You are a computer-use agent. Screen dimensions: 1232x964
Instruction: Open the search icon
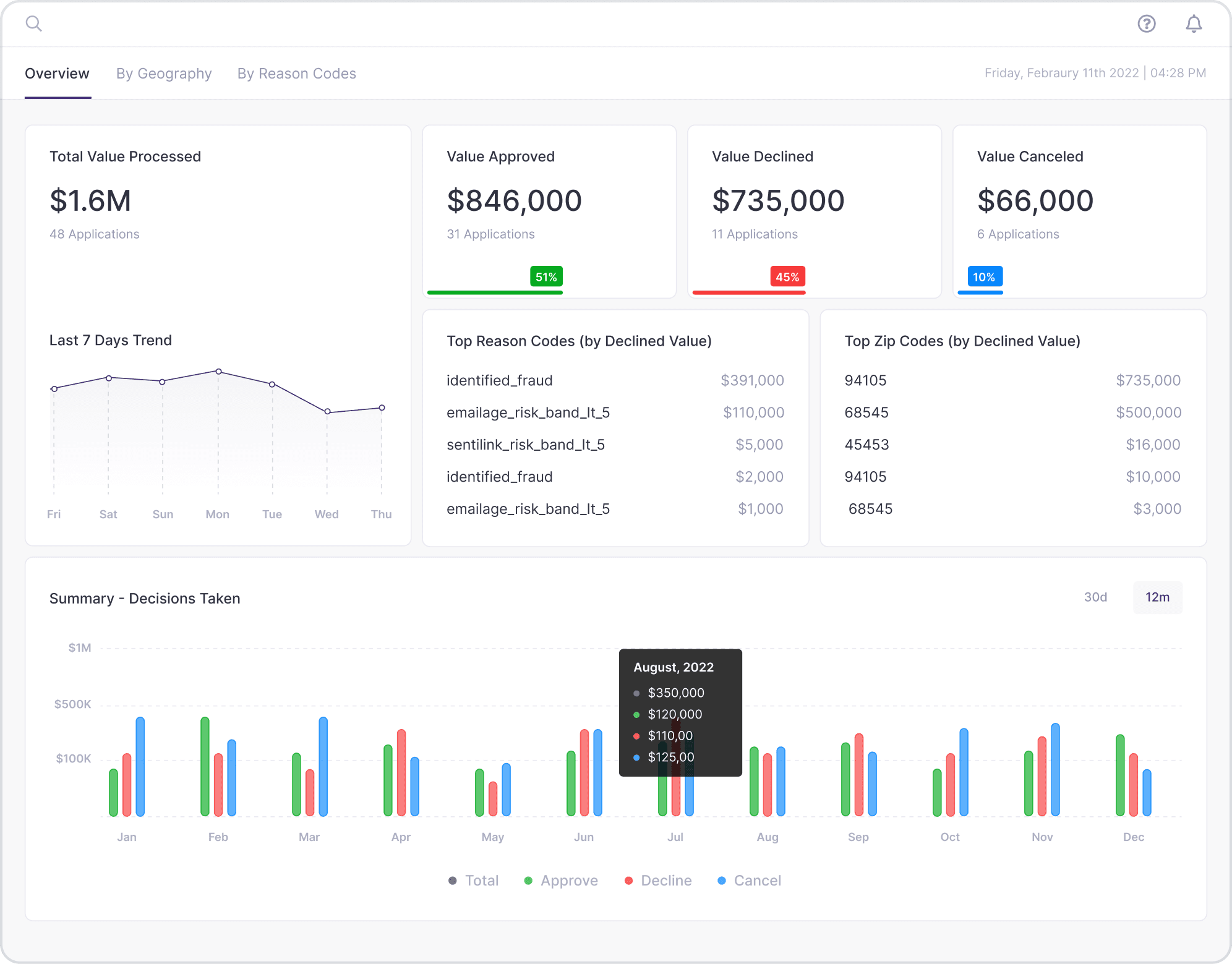coord(35,23)
